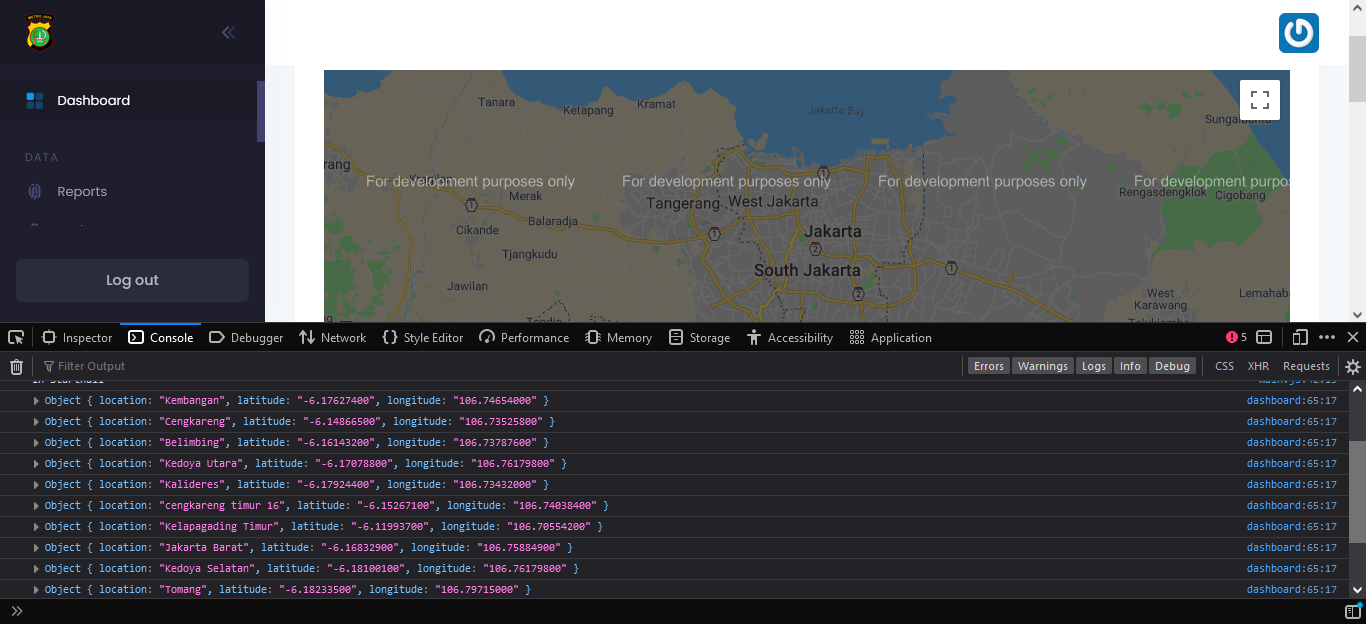Viewport: 1366px width, 624px height.
Task: Click the blue power button icon
Action: click(x=1299, y=33)
